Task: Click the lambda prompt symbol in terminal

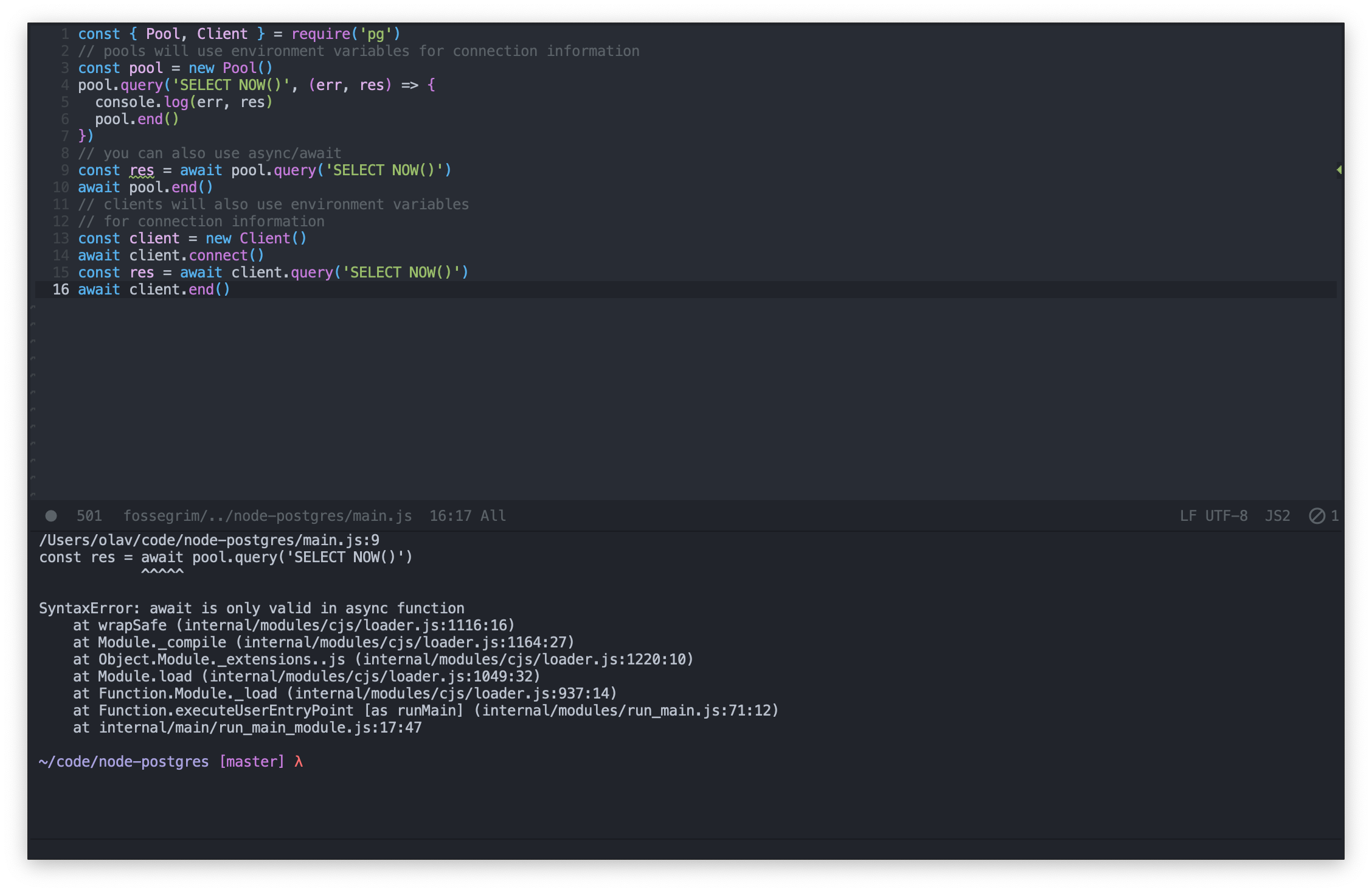Action: (x=298, y=762)
